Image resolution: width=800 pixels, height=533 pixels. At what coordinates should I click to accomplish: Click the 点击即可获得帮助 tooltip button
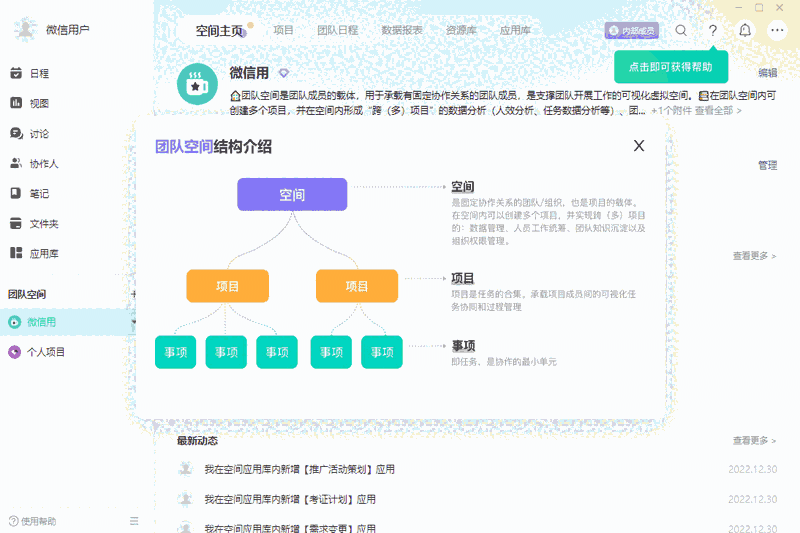click(671, 67)
